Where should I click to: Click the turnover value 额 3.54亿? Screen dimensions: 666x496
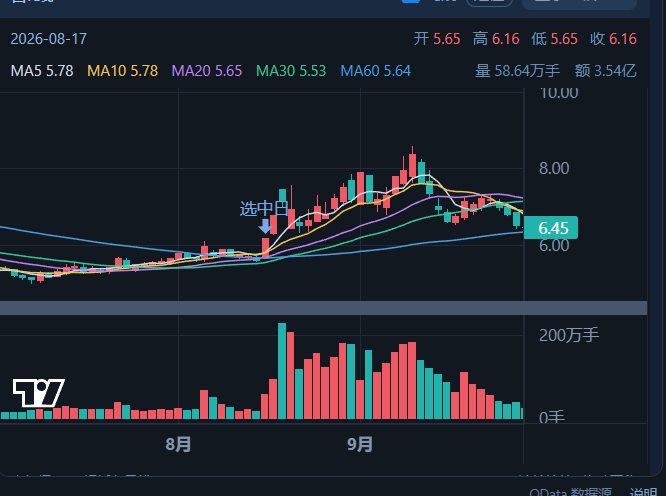(x=606, y=70)
